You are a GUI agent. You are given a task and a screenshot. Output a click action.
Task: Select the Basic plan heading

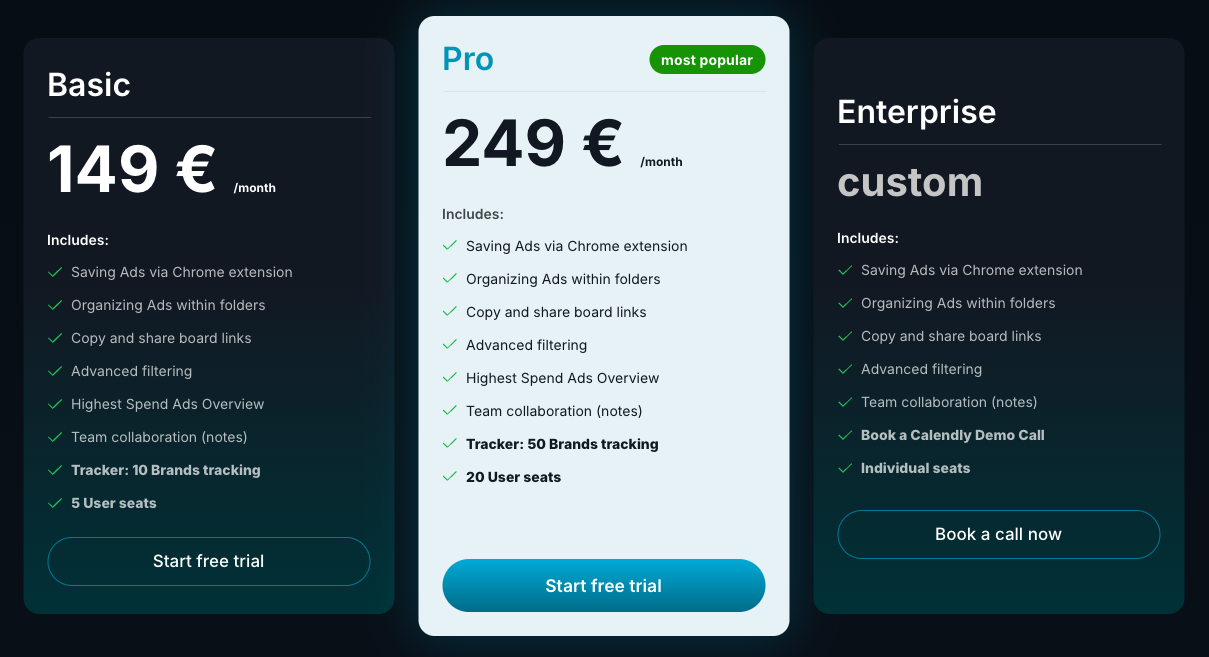coord(89,85)
